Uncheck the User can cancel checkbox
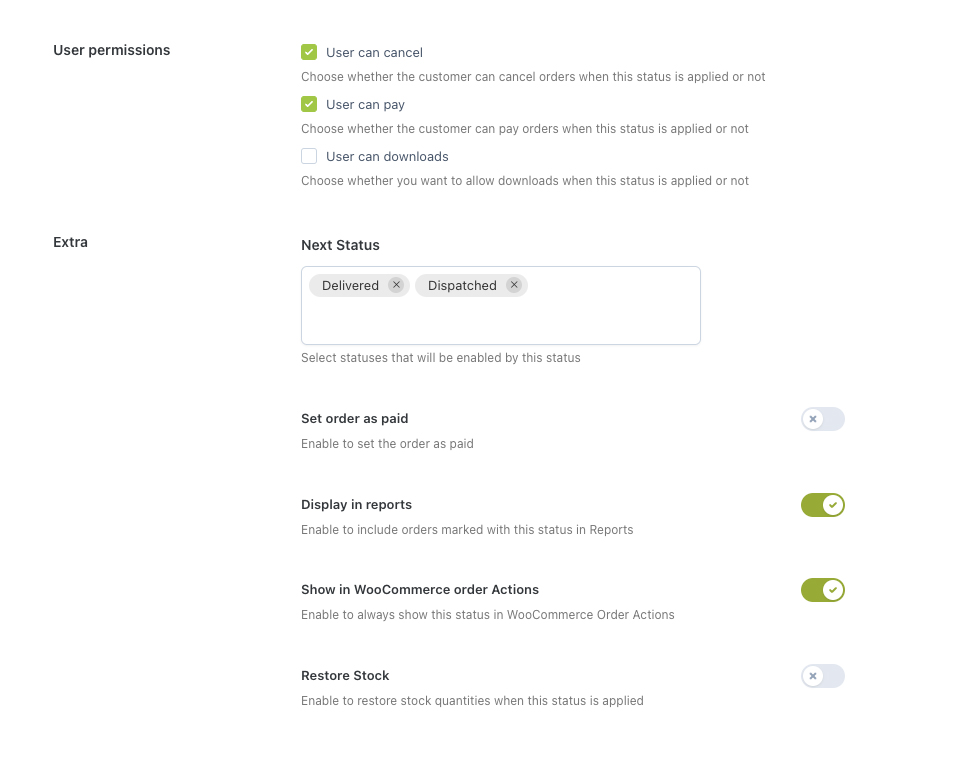The image size is (979, 766). (309, 52)
